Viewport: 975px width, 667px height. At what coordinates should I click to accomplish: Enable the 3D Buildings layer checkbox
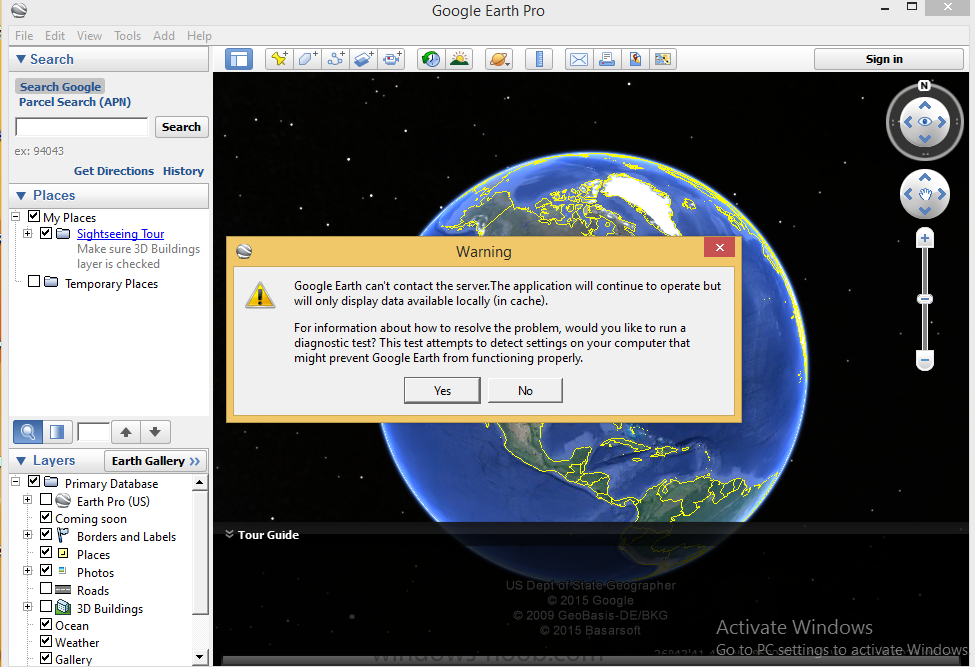tap(46, 605)
